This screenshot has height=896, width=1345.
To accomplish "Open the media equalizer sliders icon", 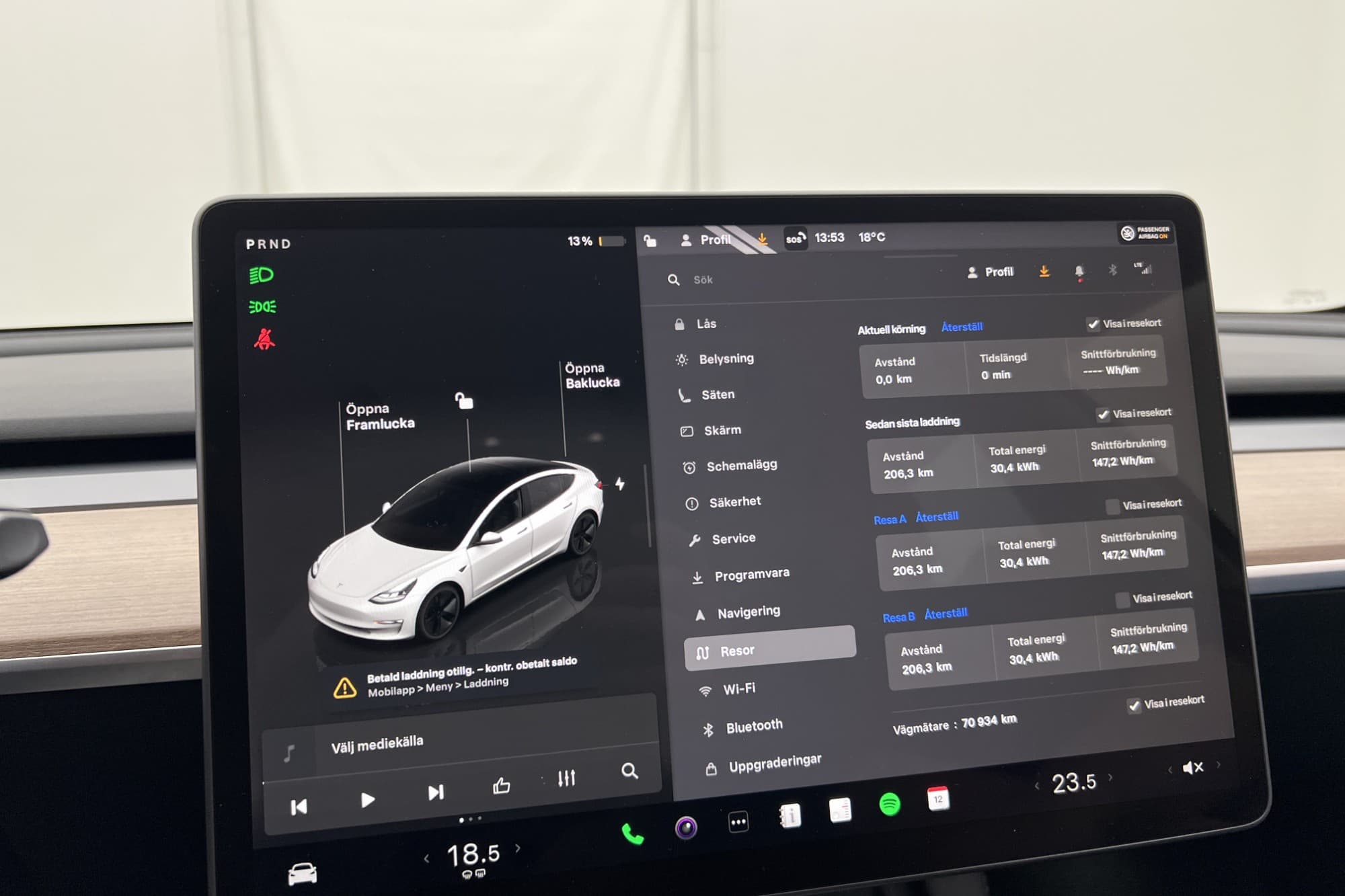I will tap(566, 778).
